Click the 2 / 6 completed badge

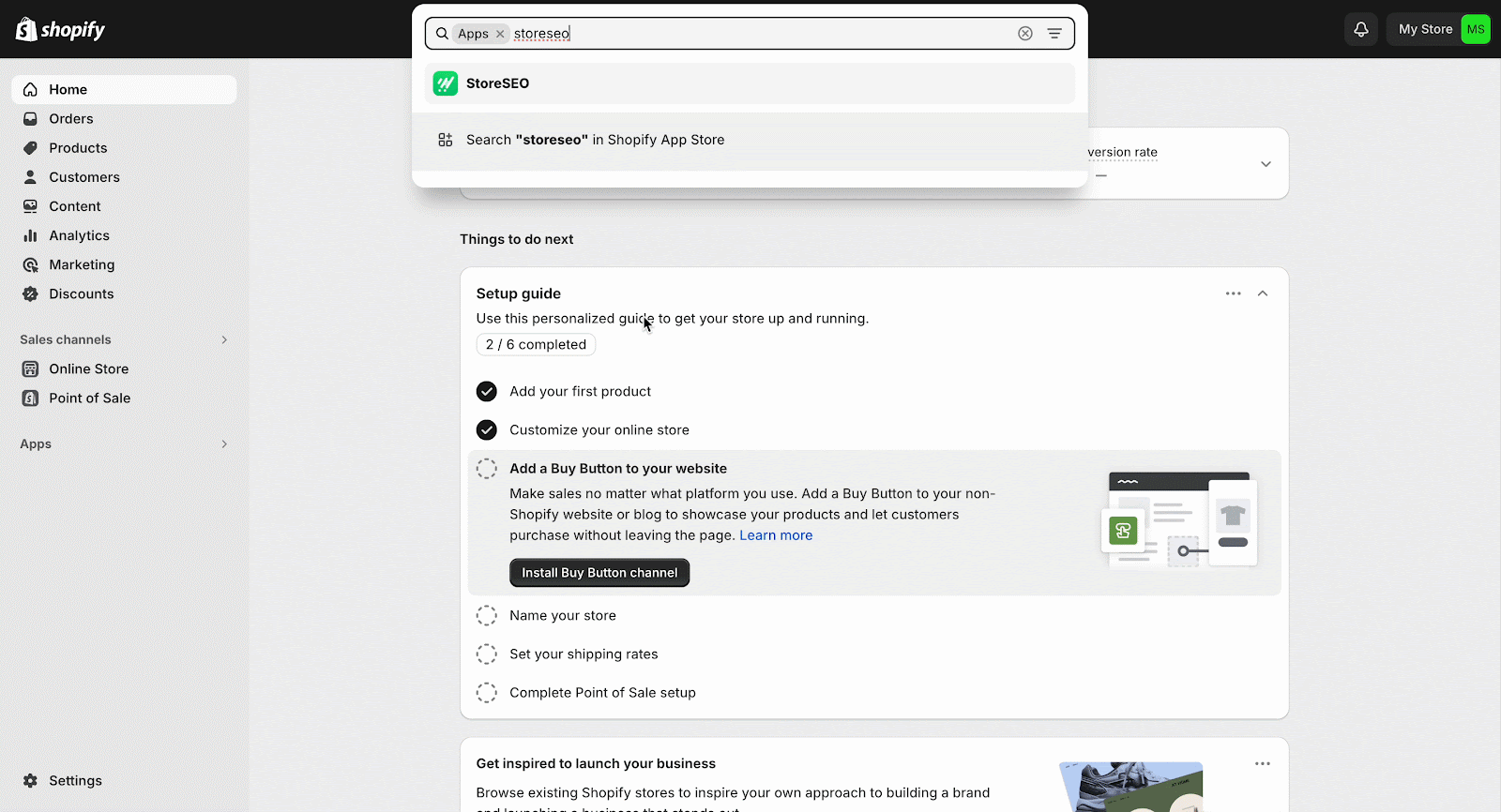[536, 345]
